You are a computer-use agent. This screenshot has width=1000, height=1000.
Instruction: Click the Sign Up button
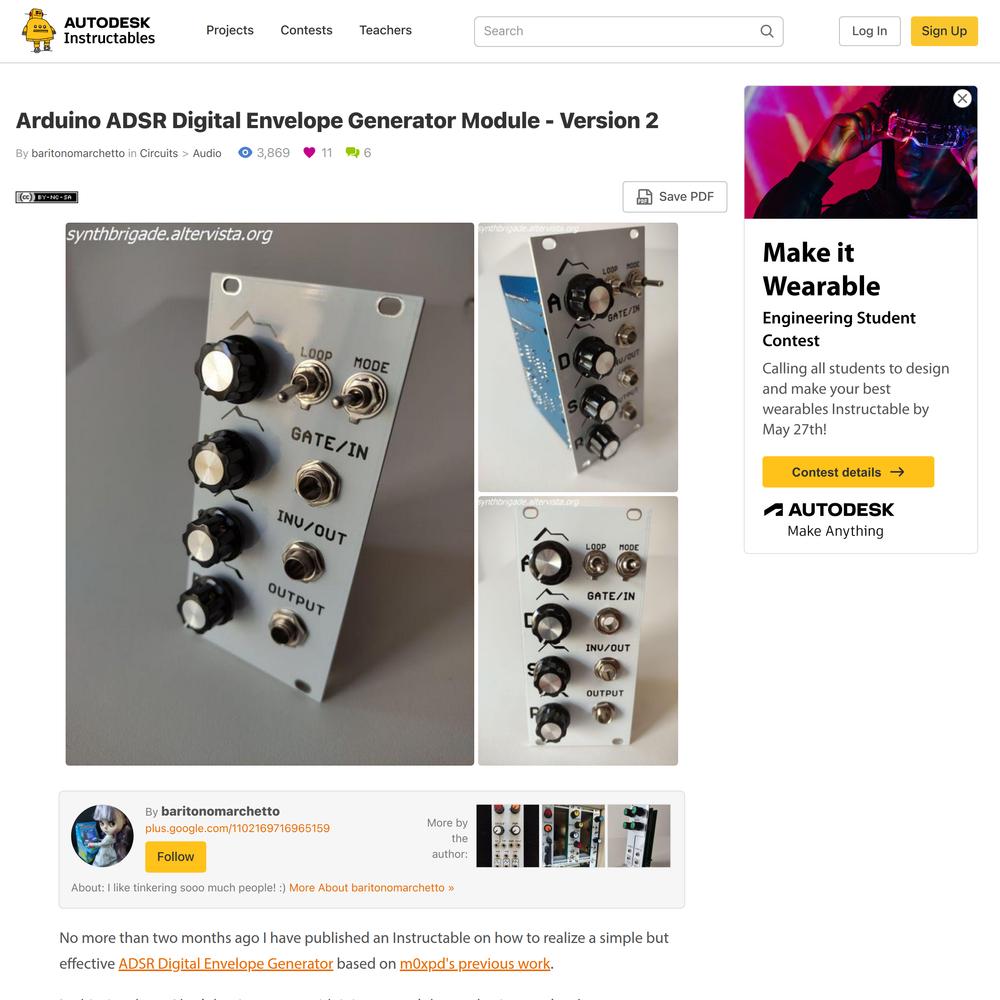point(944,31)
